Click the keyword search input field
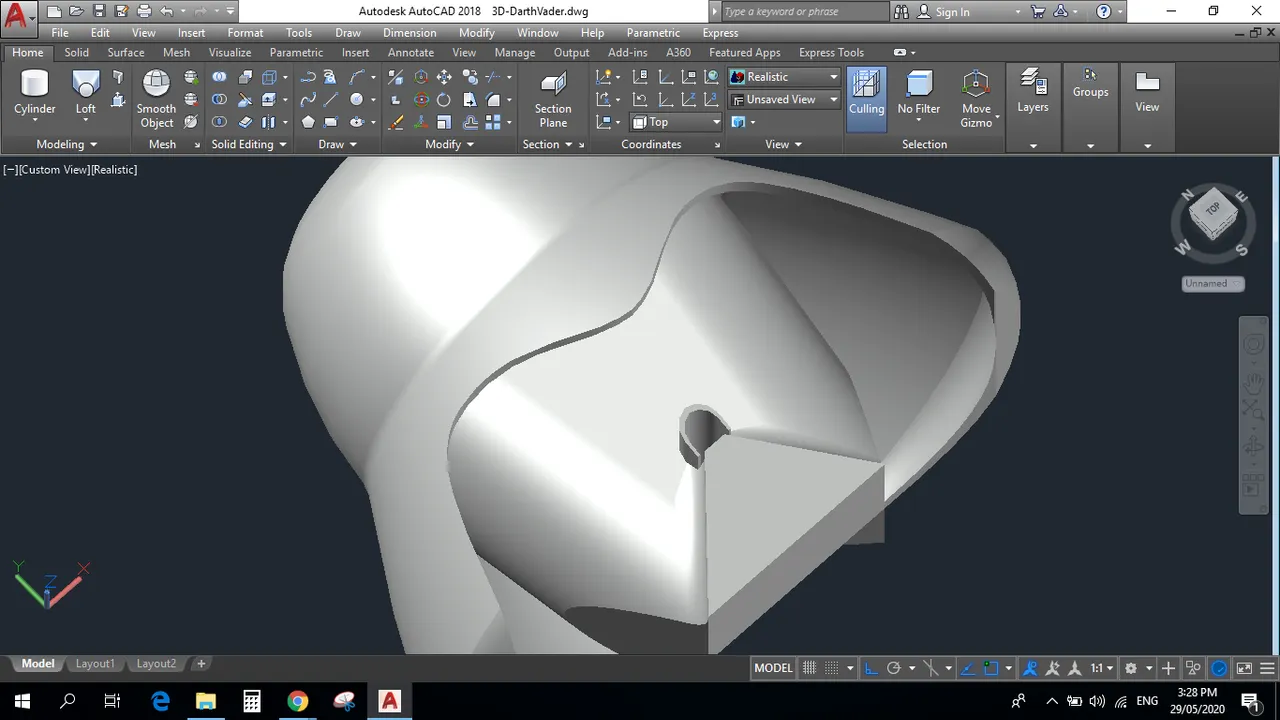Screen dimensions: 1280x720 pos(803,12)
